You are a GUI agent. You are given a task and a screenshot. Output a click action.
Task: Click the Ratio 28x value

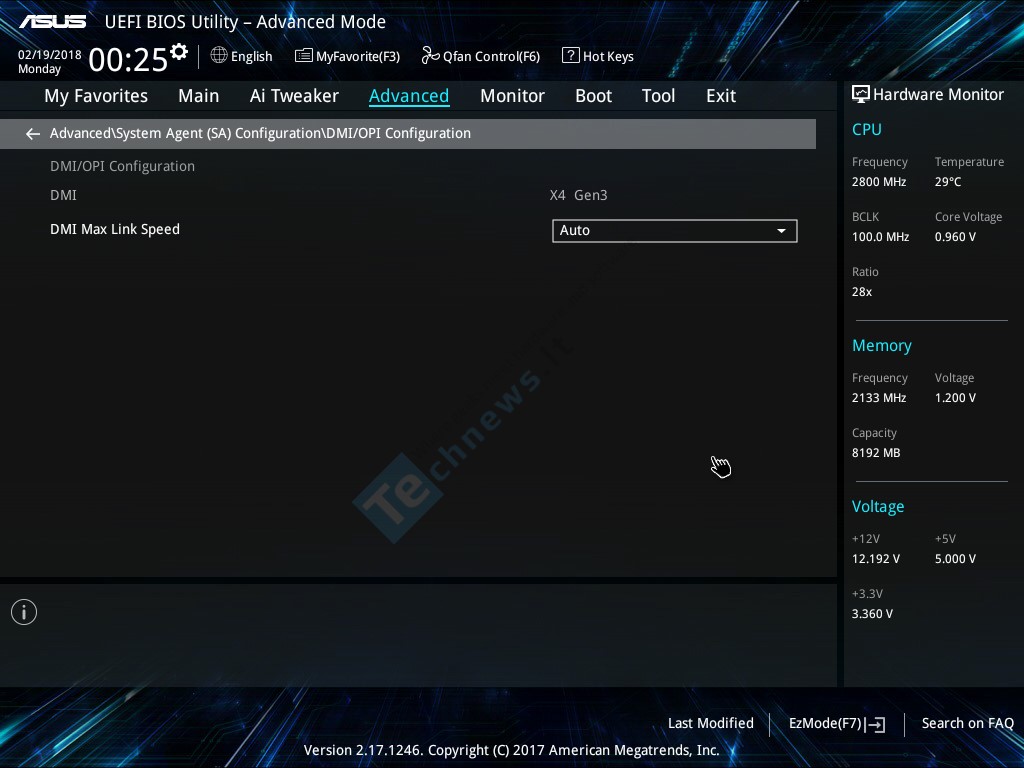pos(862,292)
